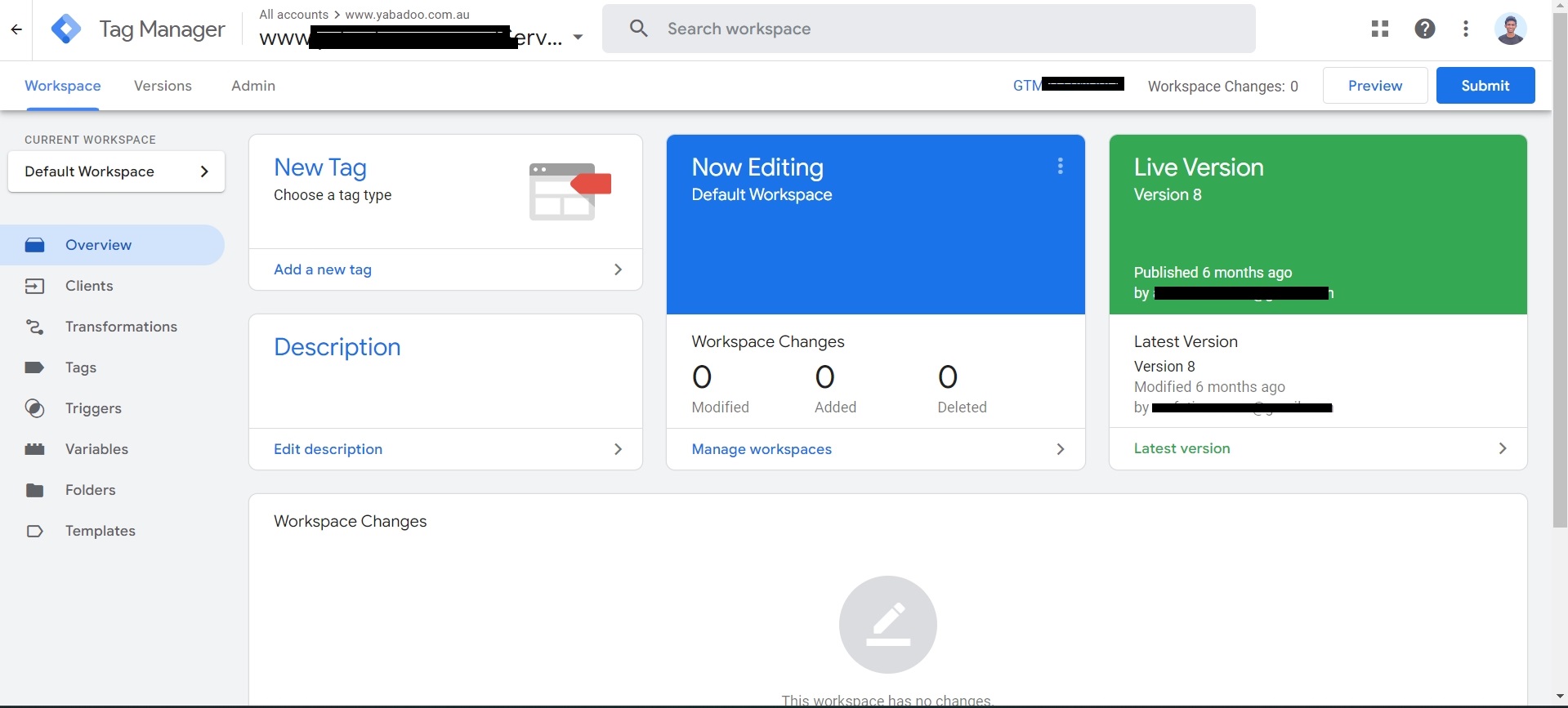Click the Preview button
1568x708 pixels.
[x=1375, y=86]
